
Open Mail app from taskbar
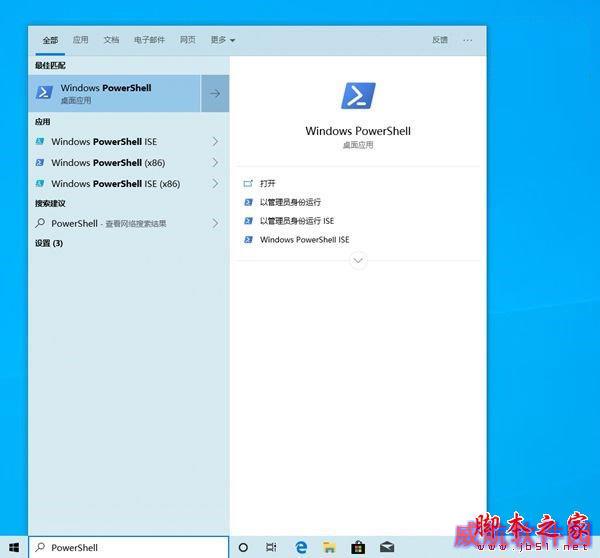pyautogui.click(x=387, y=548)
